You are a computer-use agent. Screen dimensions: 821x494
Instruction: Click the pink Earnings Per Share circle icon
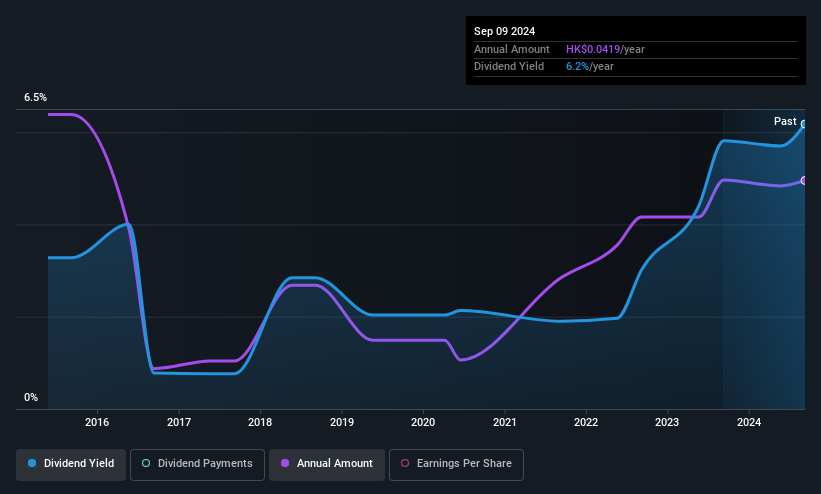tap(405, 463)
